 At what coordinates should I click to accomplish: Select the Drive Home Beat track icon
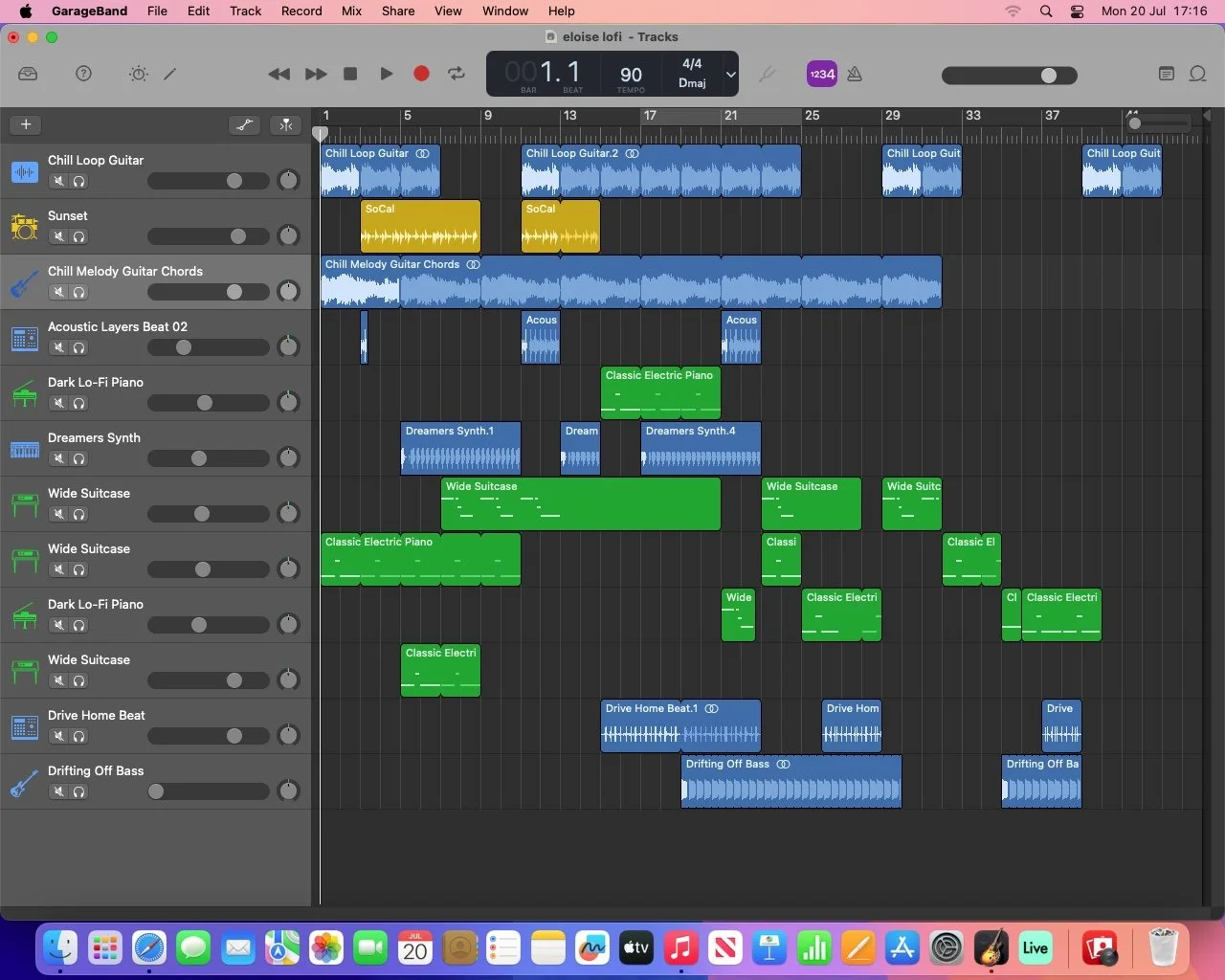[x=24, y=726]
